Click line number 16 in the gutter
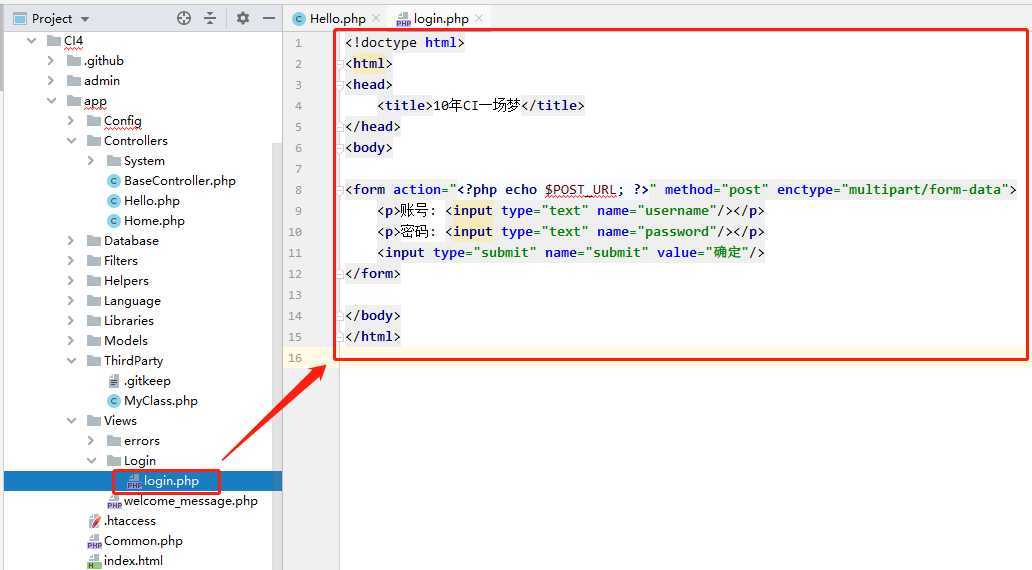Viewport: 1032px width, 570px height. (x=295, y=357)
